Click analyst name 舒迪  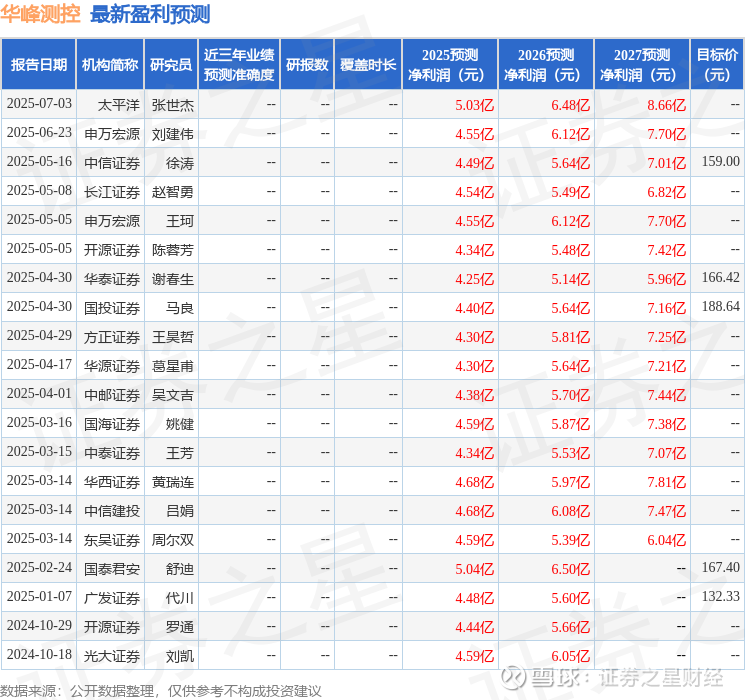(180, 569)
